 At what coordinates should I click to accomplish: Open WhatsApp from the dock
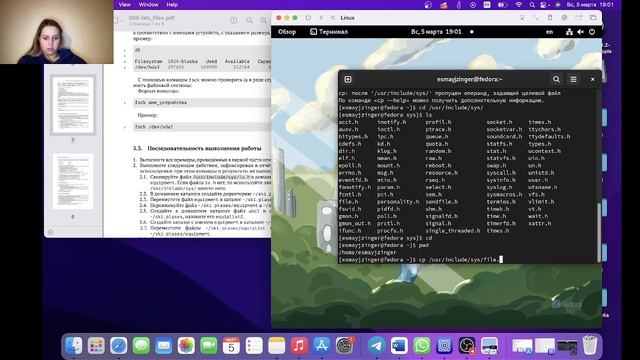coord(422,346)
